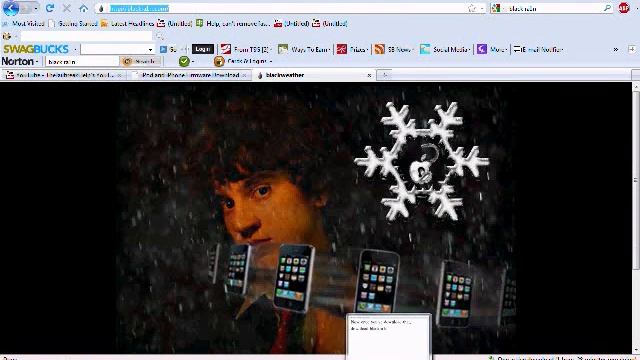Open a new tab with plus button

(x=384, y=75)
